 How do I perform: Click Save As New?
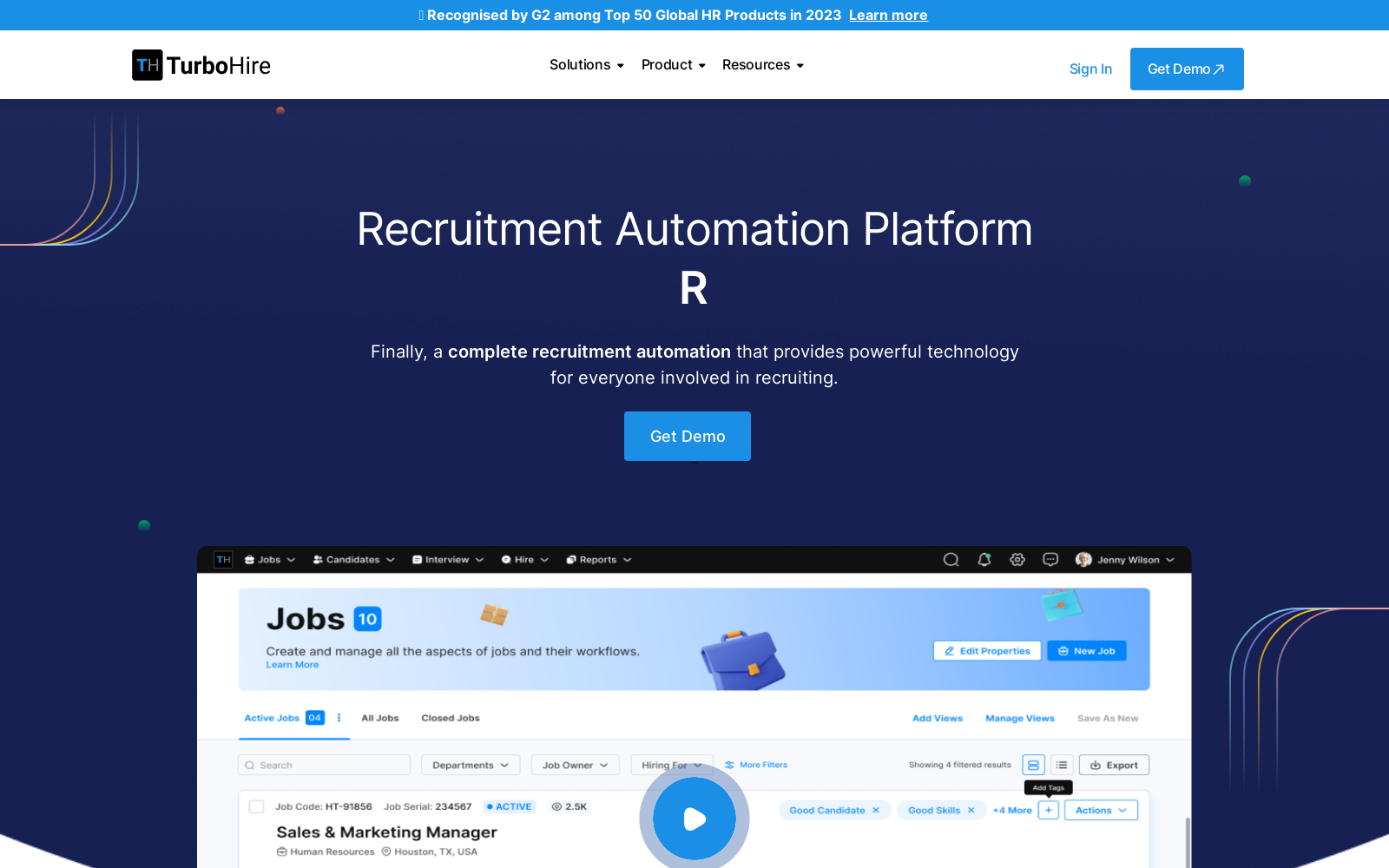point(1108,719)
